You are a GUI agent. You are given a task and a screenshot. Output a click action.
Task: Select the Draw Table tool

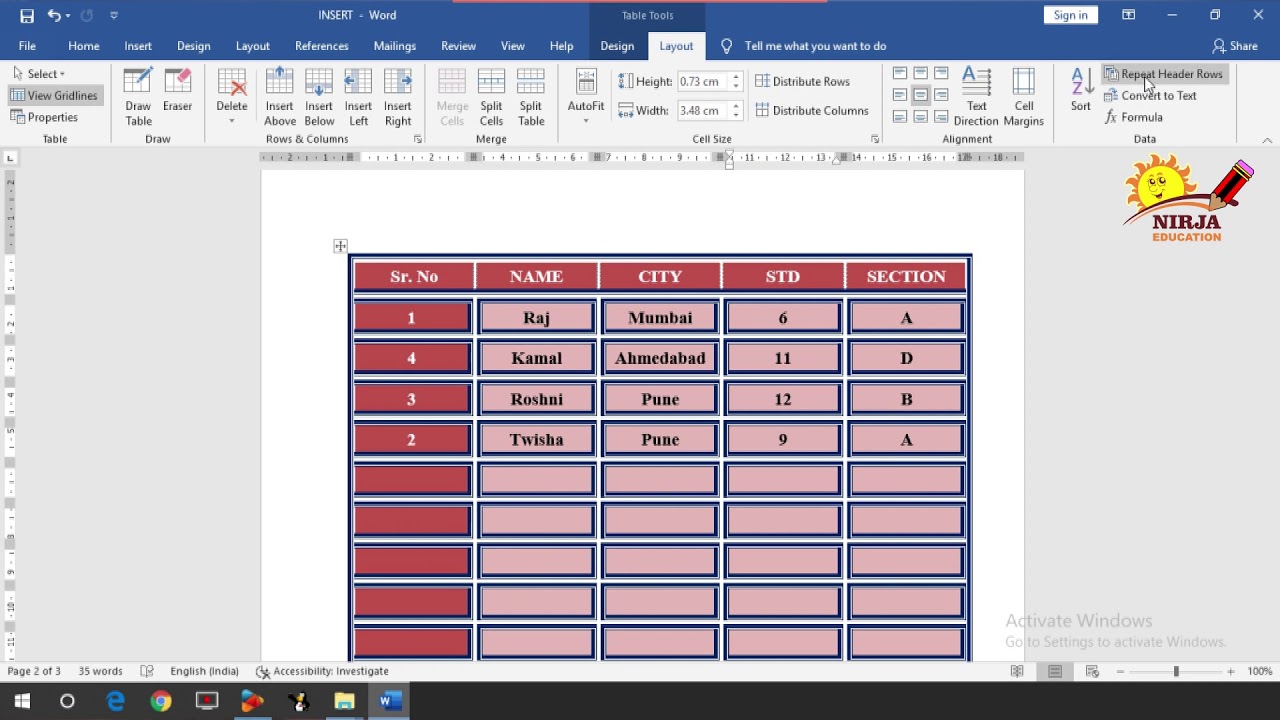138,97
